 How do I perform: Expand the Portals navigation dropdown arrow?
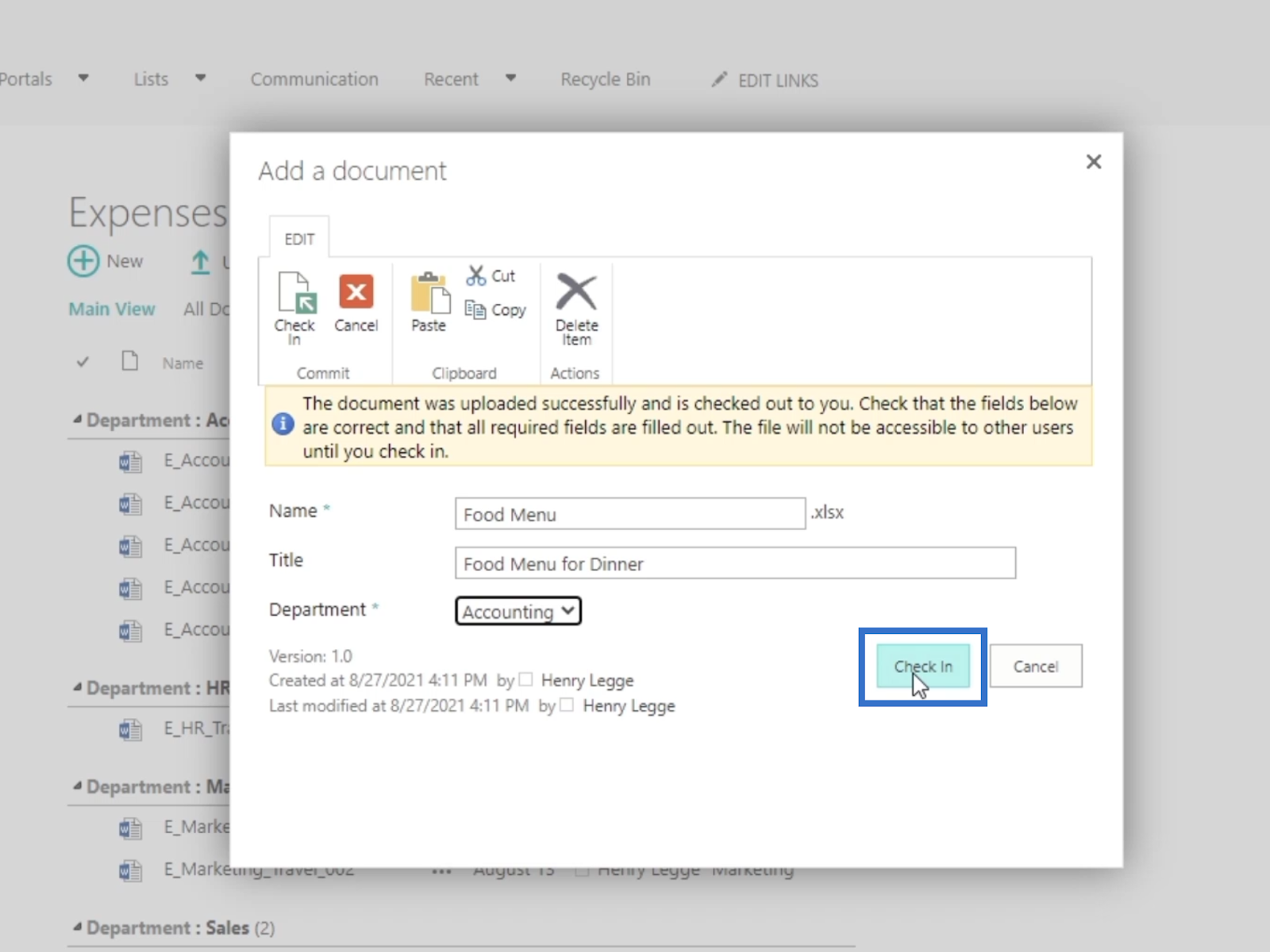pos(83,79)
